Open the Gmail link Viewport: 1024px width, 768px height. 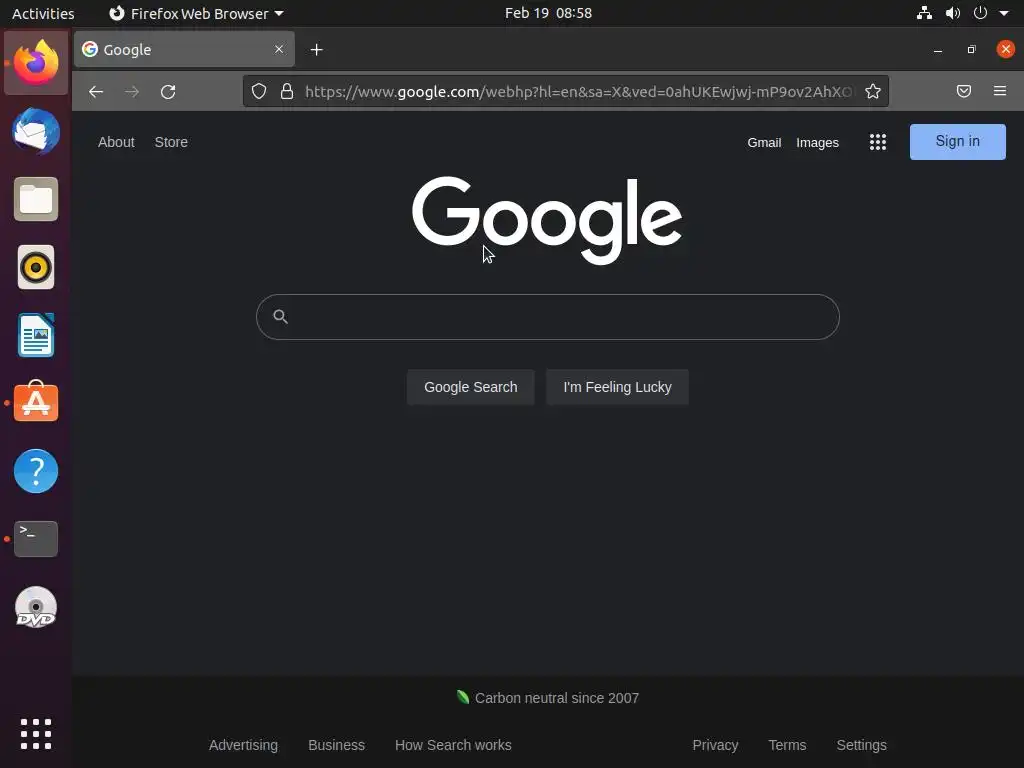tap(764, 142)
